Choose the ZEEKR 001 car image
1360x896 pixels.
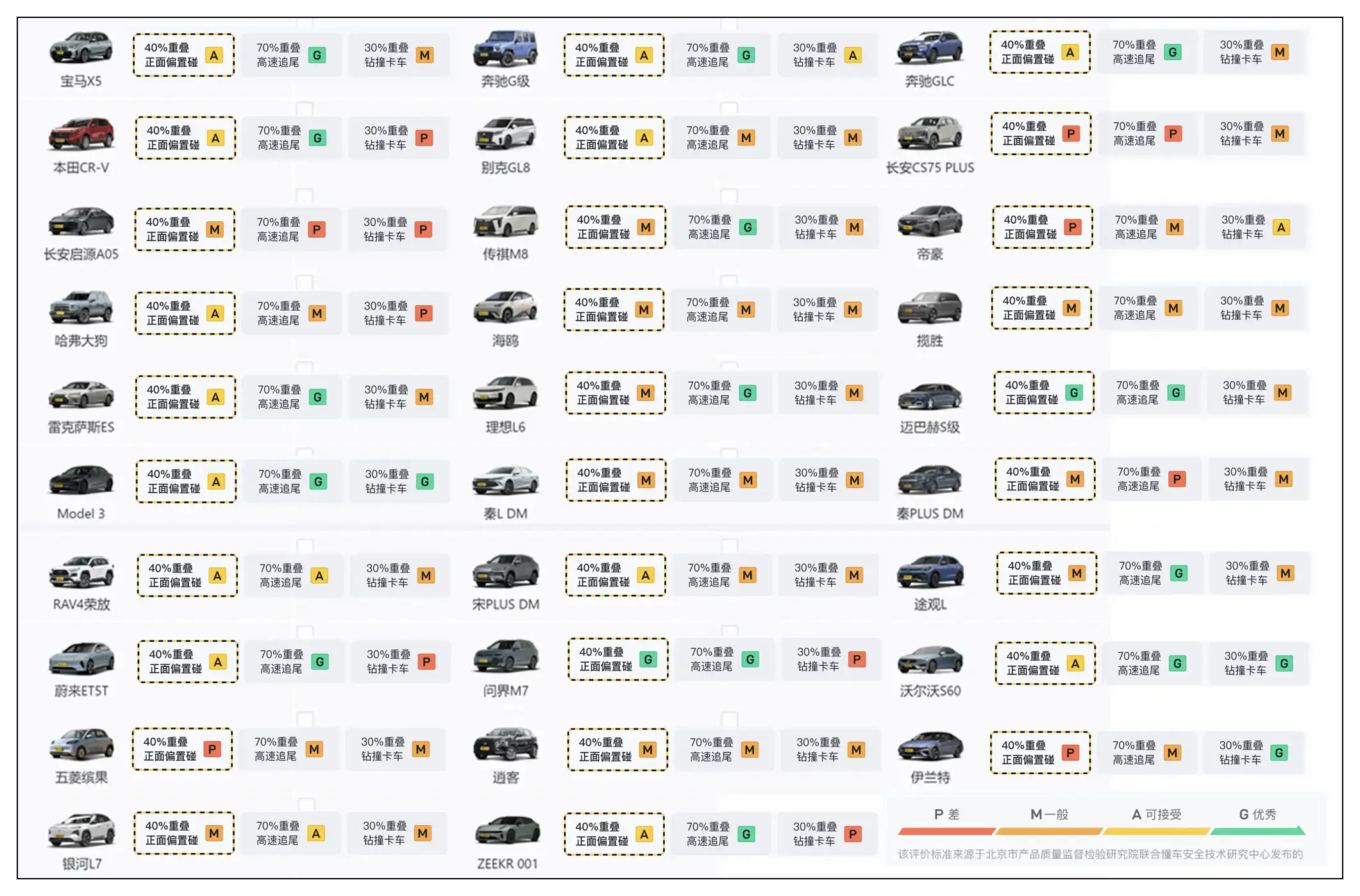pyautogui.click(x=507, y=830)
